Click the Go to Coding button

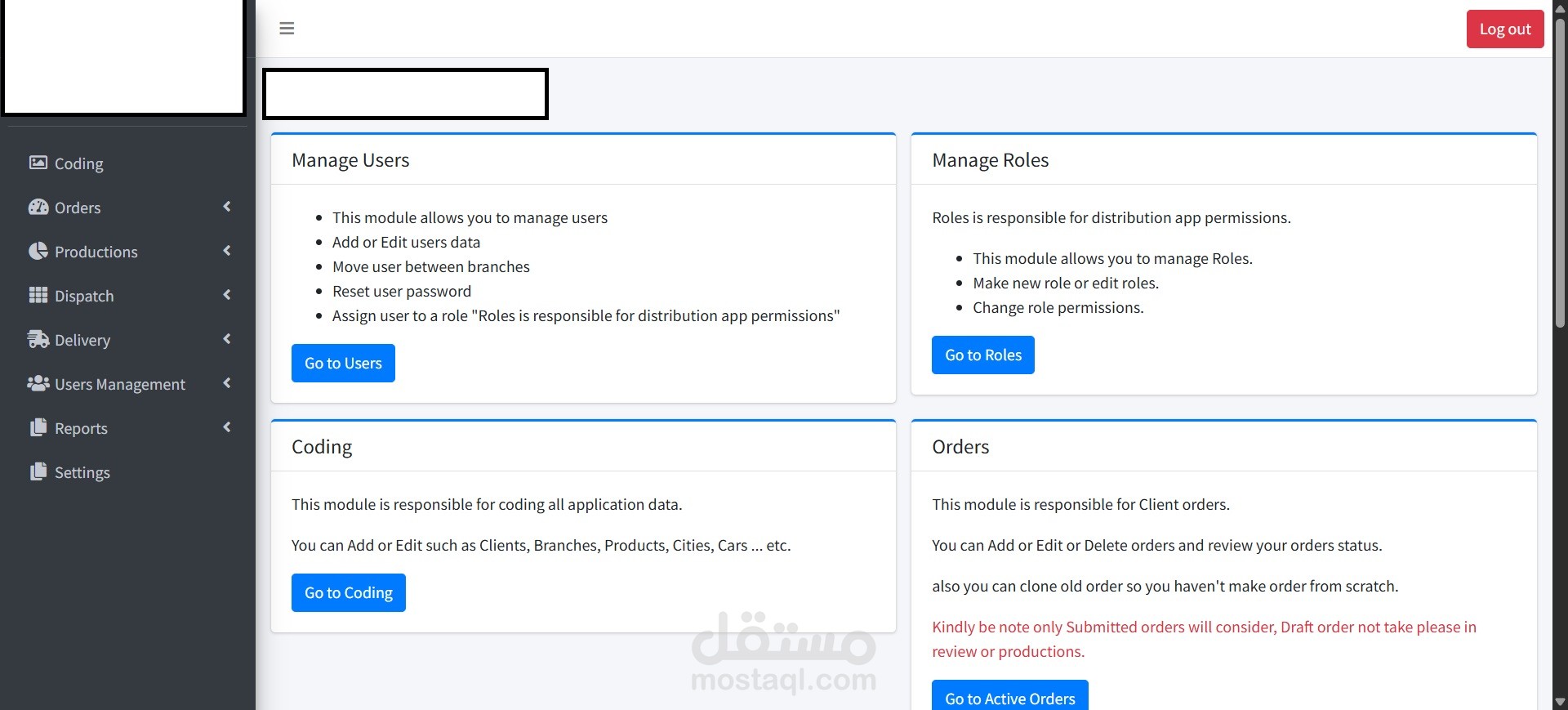tap(349, 592)
